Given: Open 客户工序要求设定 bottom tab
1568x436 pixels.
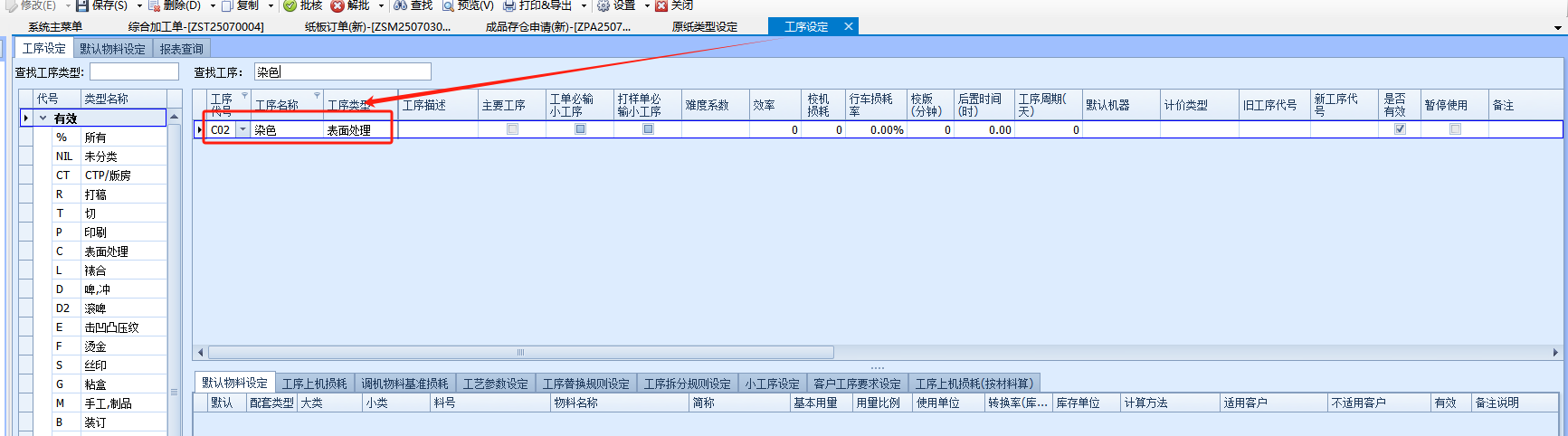Looking at the screenshot, I should coord(858,384).
